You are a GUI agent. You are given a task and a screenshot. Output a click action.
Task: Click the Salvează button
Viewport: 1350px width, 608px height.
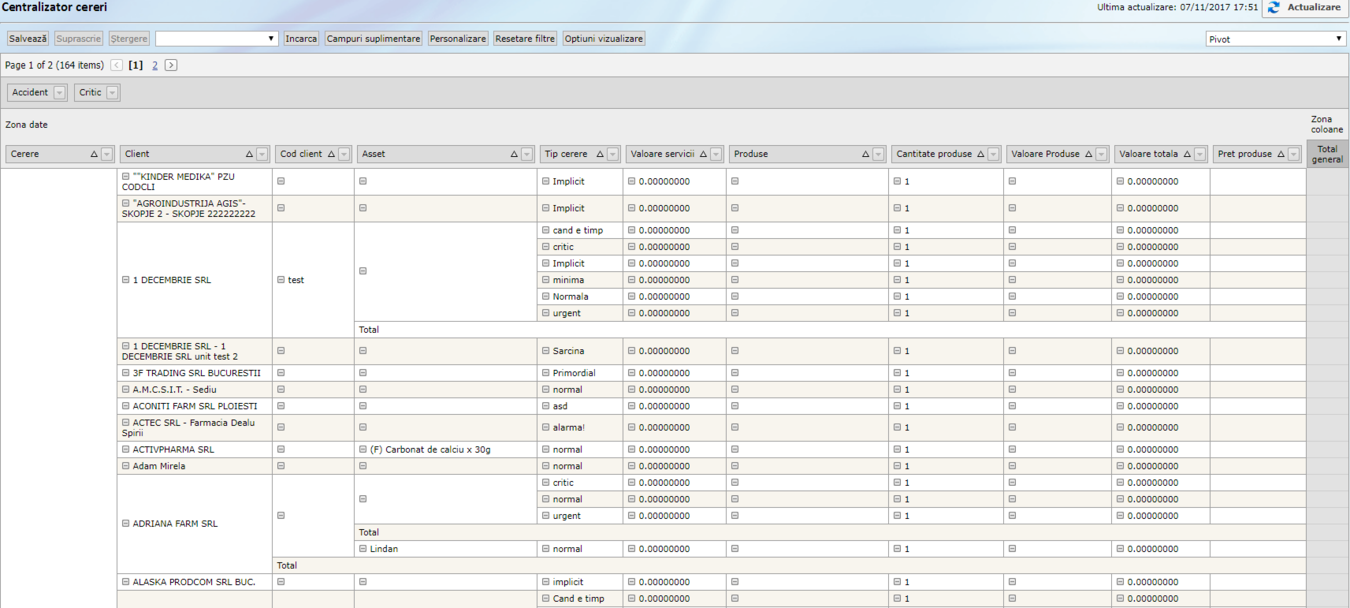[28, 39]
